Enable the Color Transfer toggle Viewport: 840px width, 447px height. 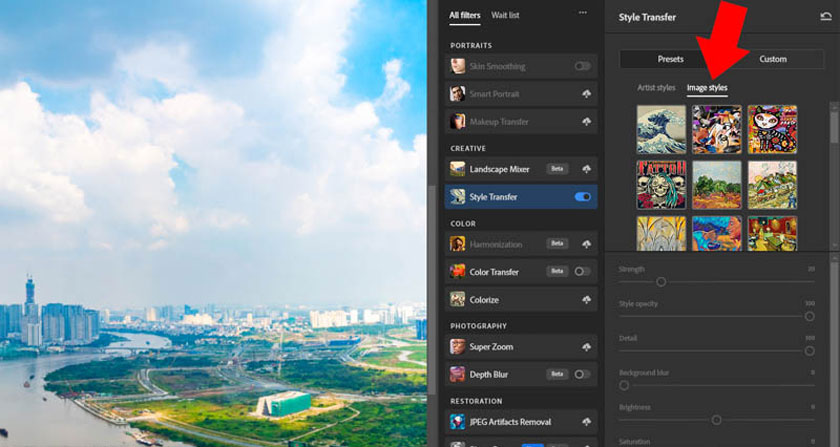(x=582, y=272)
